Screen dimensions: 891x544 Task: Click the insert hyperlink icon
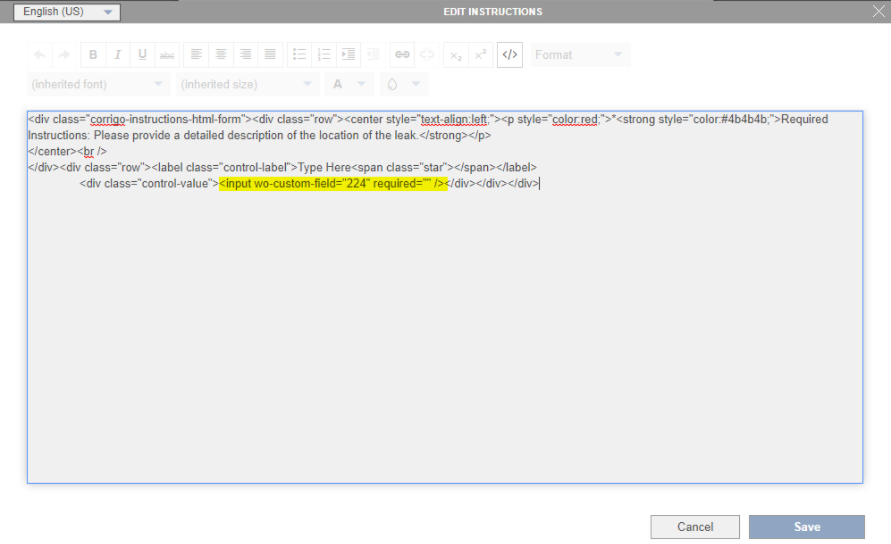(402, 55)
